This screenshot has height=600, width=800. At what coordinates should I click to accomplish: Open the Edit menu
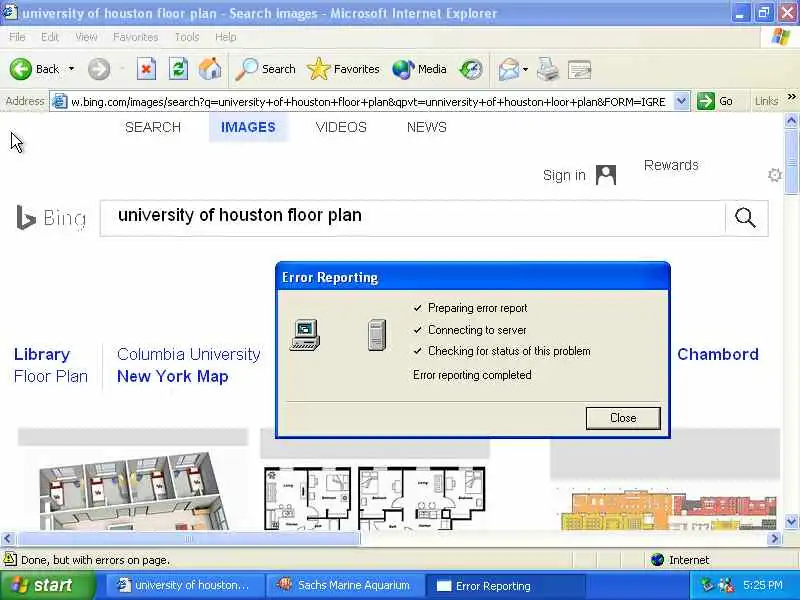pos(49,37)
